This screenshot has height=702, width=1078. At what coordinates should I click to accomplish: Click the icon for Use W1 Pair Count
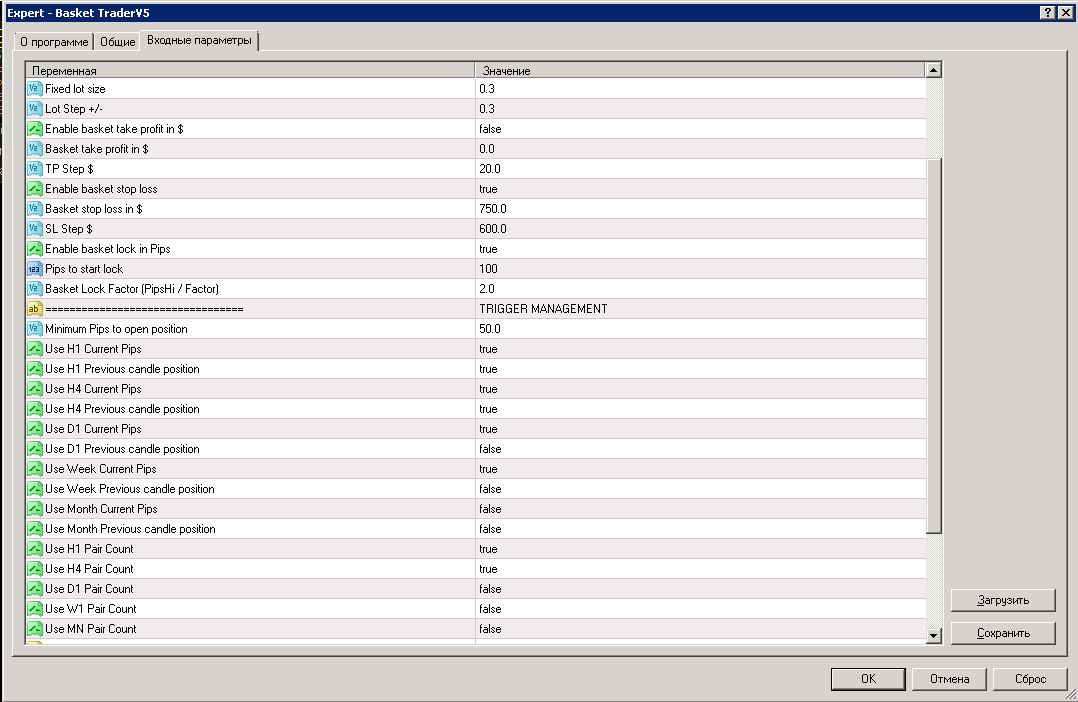[34, 608]
